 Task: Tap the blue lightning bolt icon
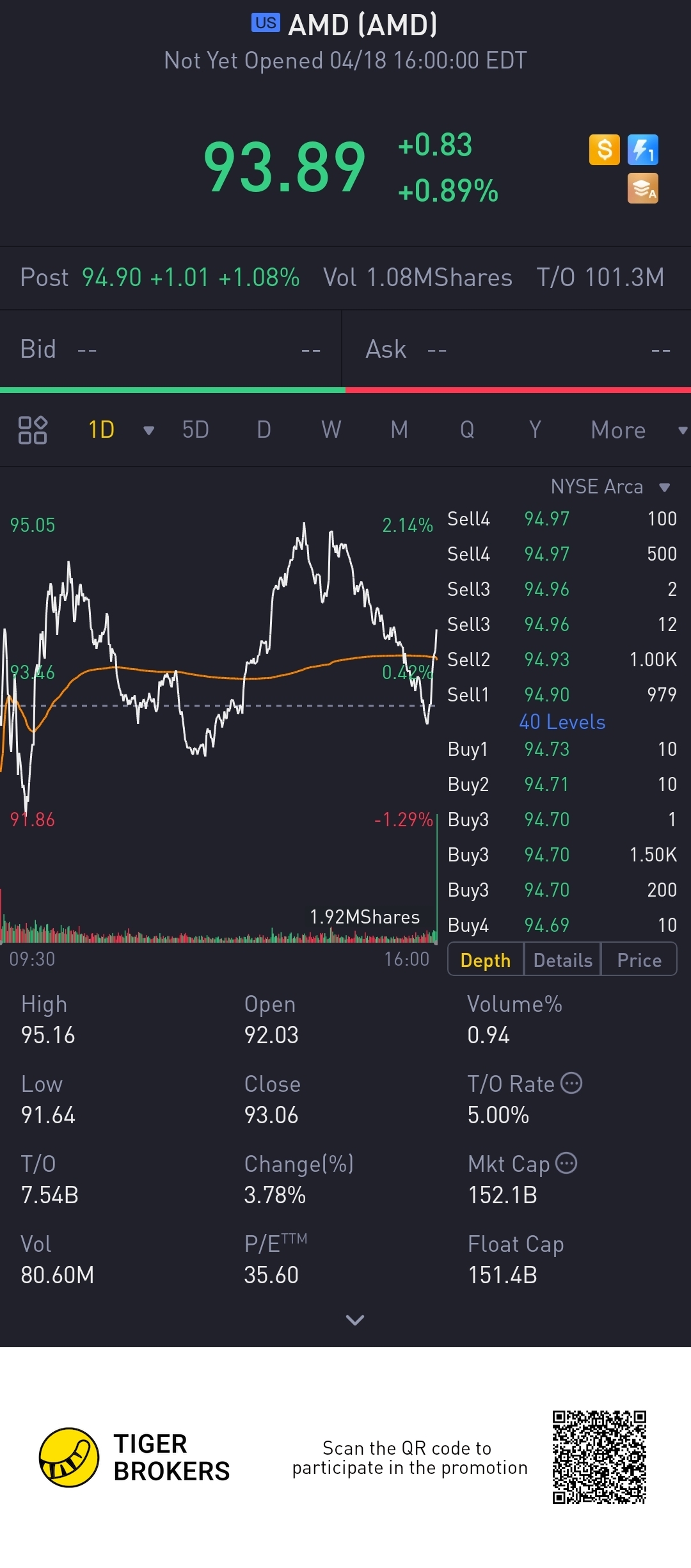click(x=643, y=150)
